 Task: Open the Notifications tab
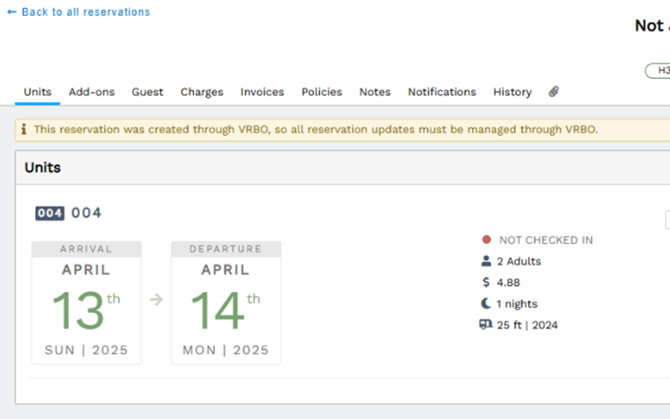[x=442, y=92]
